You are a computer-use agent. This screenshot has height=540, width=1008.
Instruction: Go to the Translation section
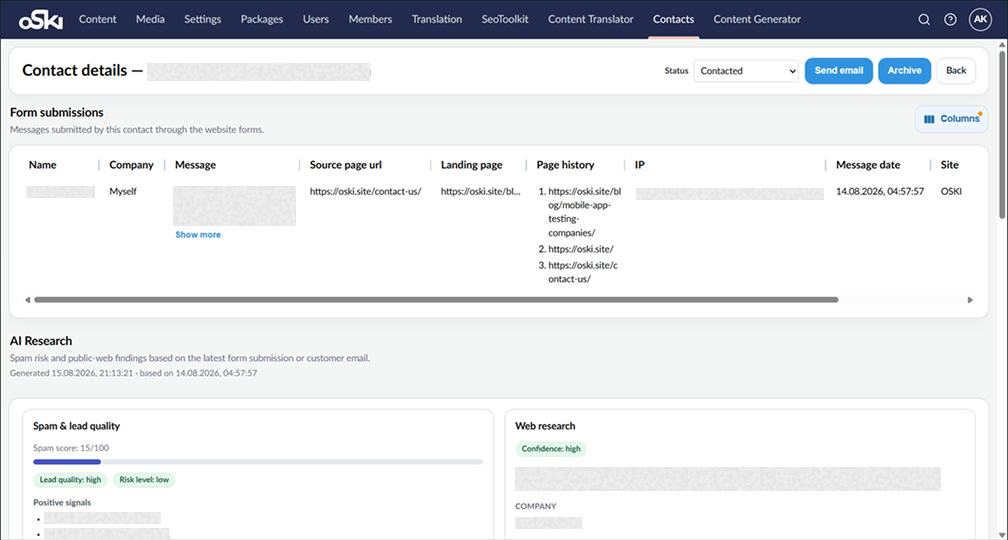pyautogui.click(x=437, y=19)
